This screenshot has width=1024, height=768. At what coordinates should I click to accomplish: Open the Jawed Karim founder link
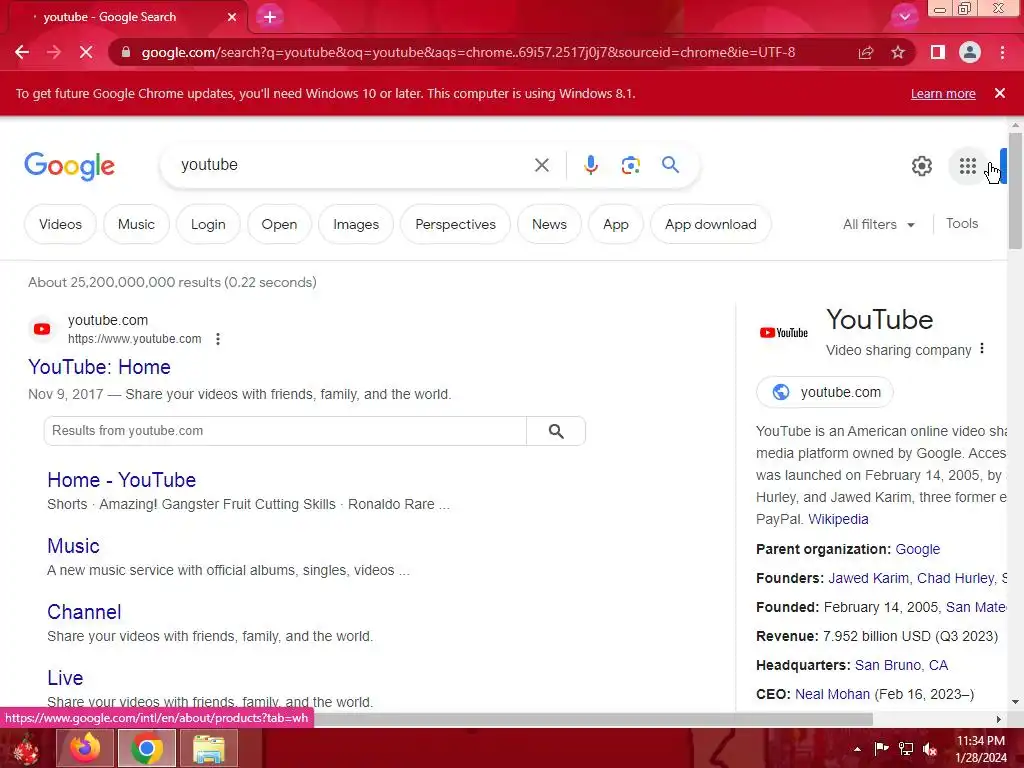[x=868, y=578]
